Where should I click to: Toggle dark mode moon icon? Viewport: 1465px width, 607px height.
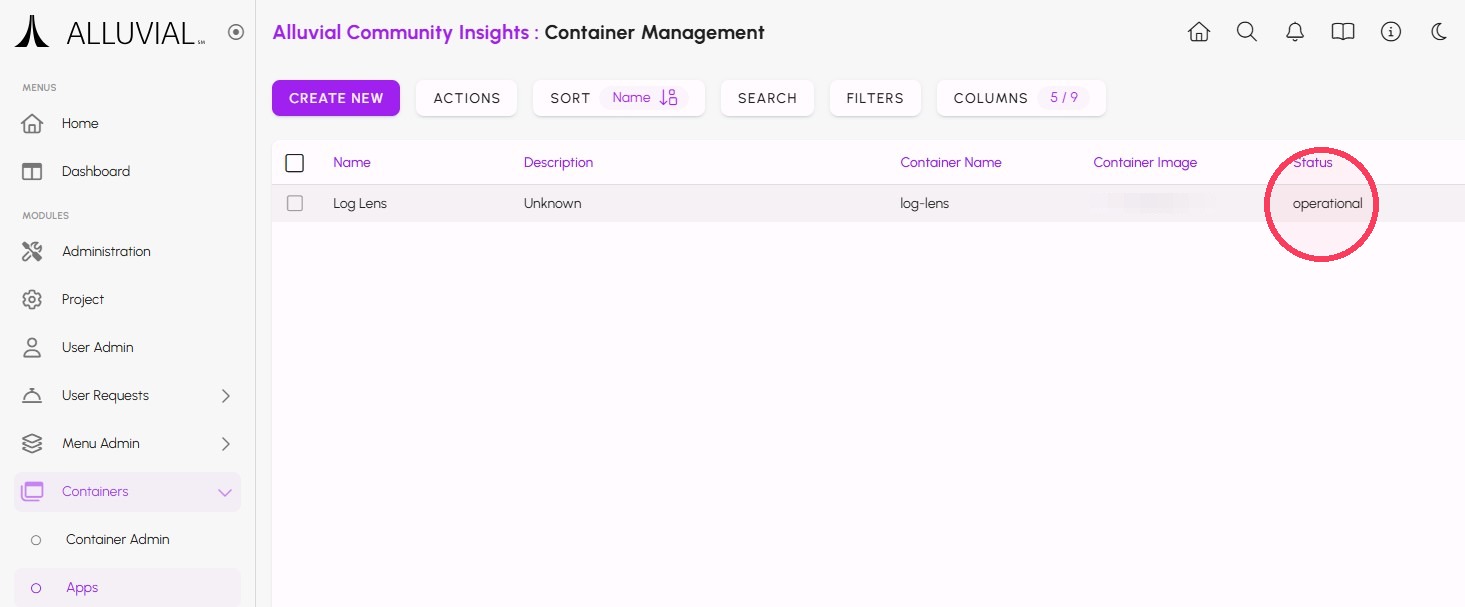pos(1439,32)
